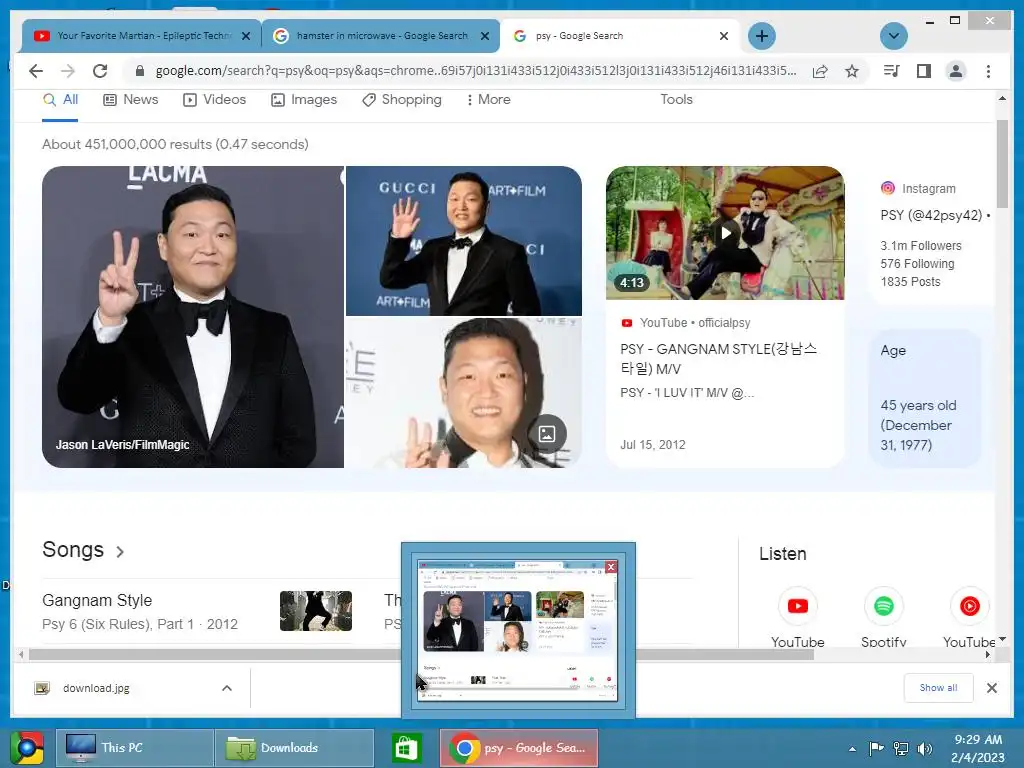1024x768 pixels.
Task: Close the downloads bar
Action: 991,688
